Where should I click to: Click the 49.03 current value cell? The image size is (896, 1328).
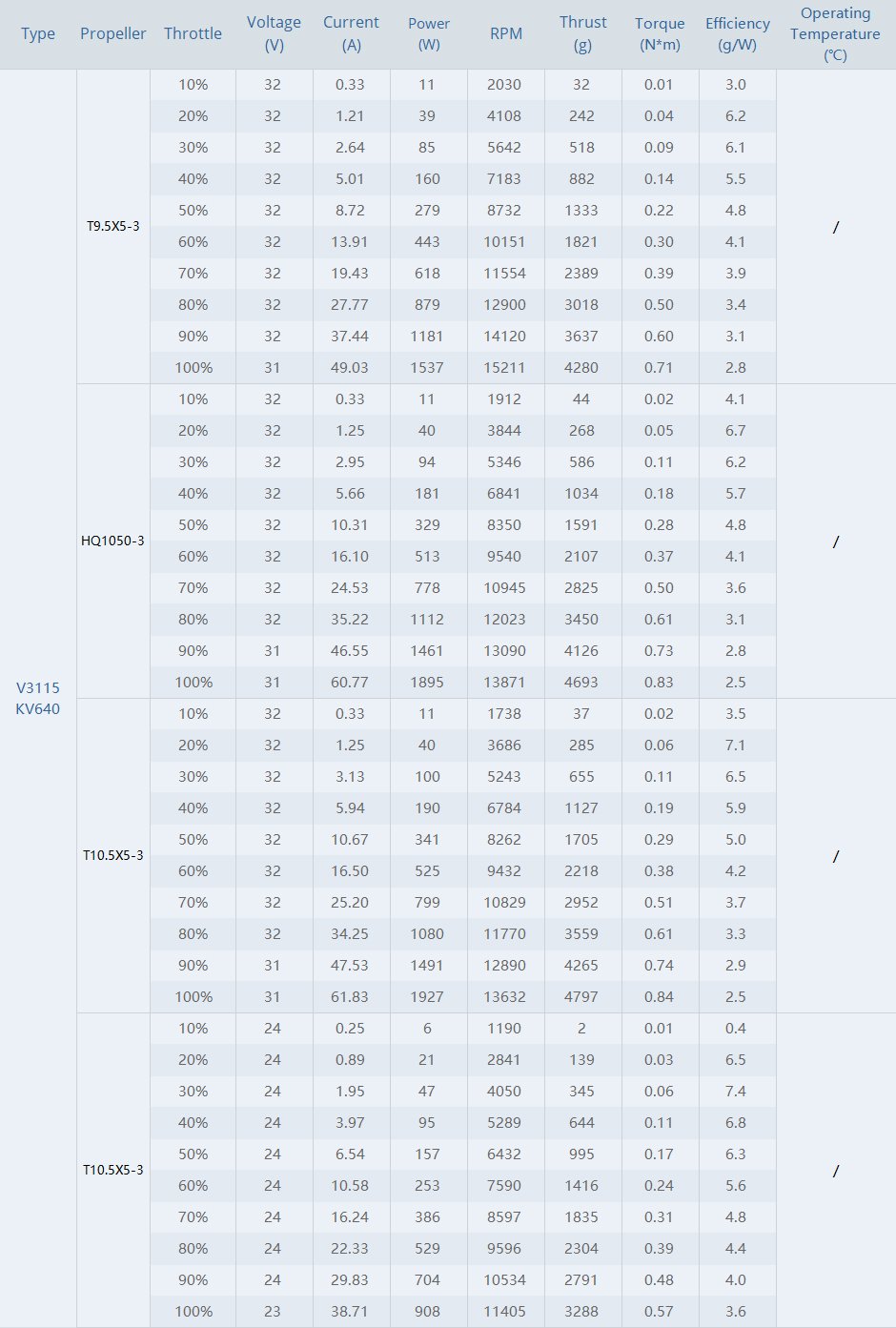pos(350,367)
